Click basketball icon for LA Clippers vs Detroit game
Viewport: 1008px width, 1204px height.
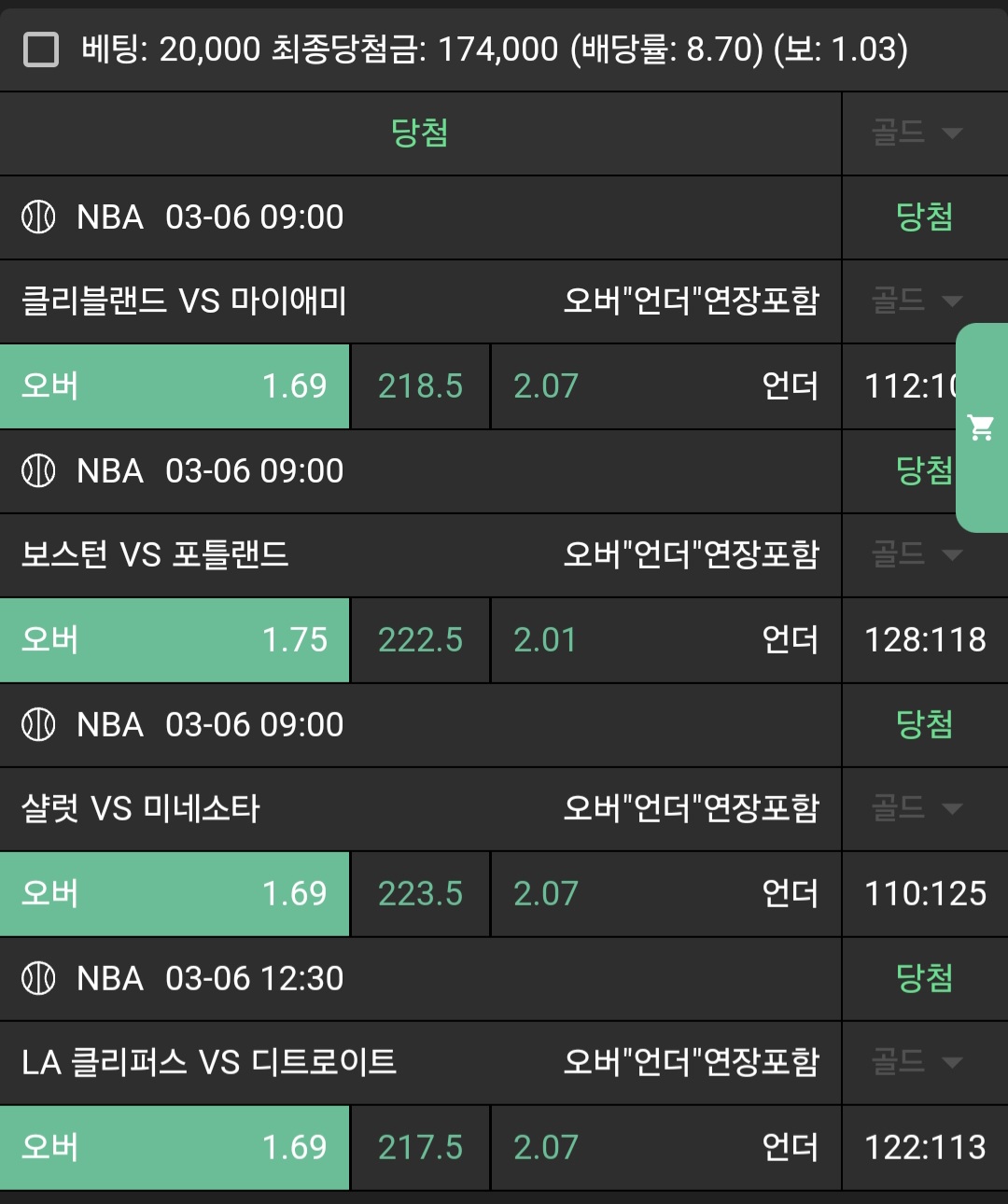[38, 979]
